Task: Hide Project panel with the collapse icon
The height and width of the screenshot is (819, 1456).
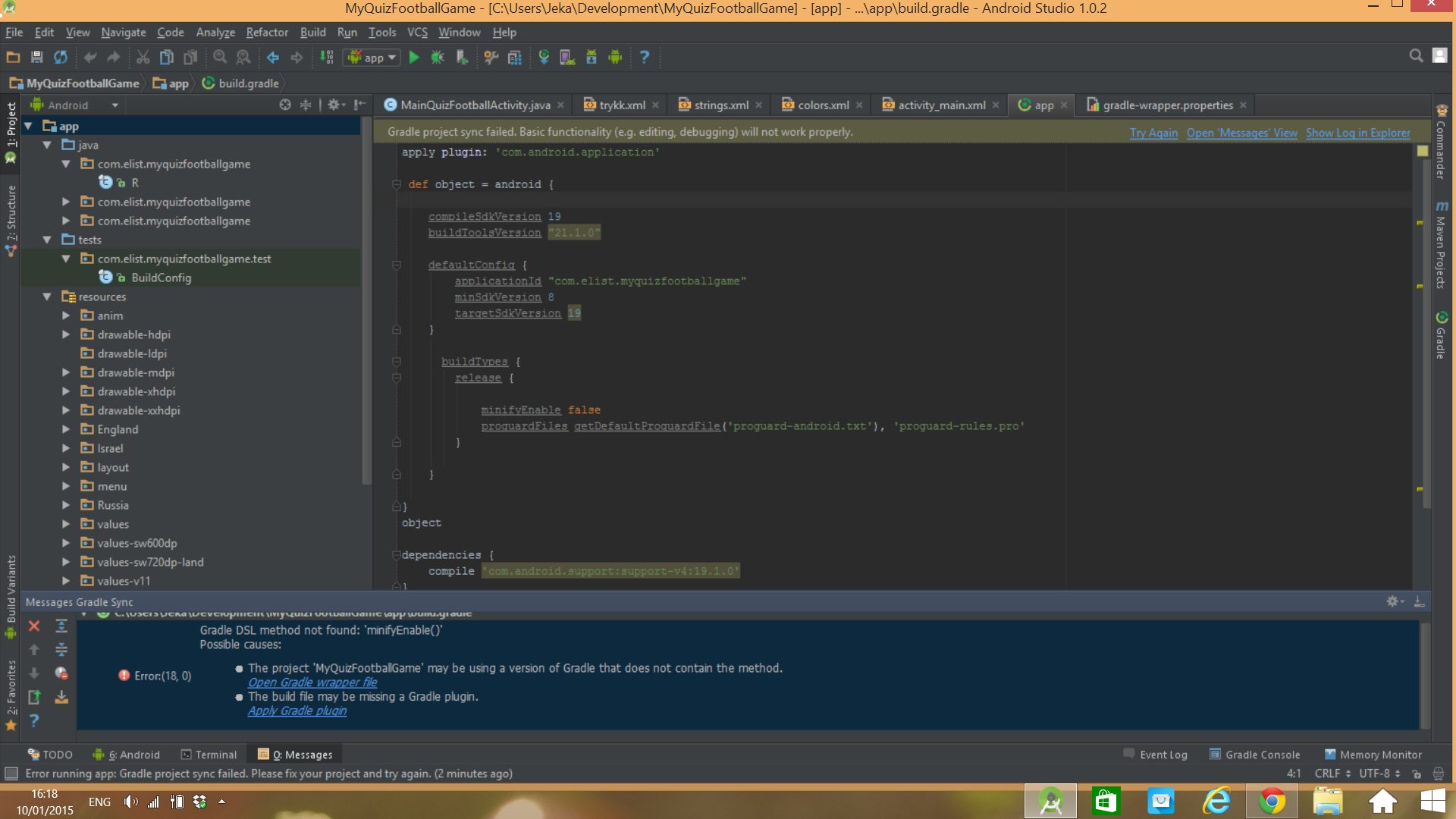Action: click(359, 105)
